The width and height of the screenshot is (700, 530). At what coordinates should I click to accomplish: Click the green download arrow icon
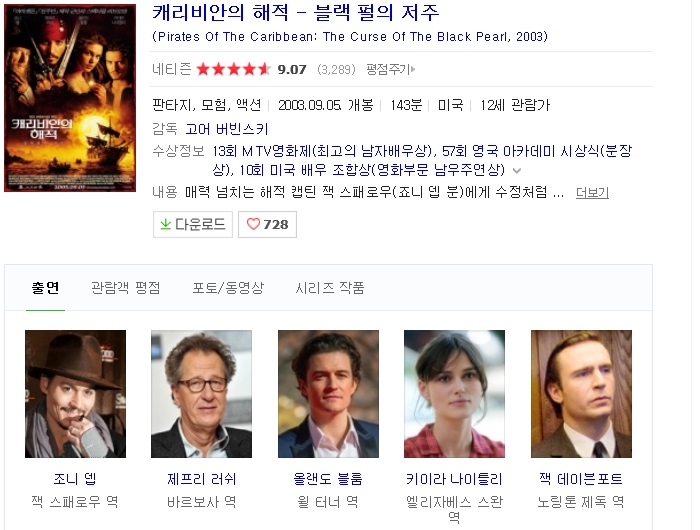coord(166,224)
